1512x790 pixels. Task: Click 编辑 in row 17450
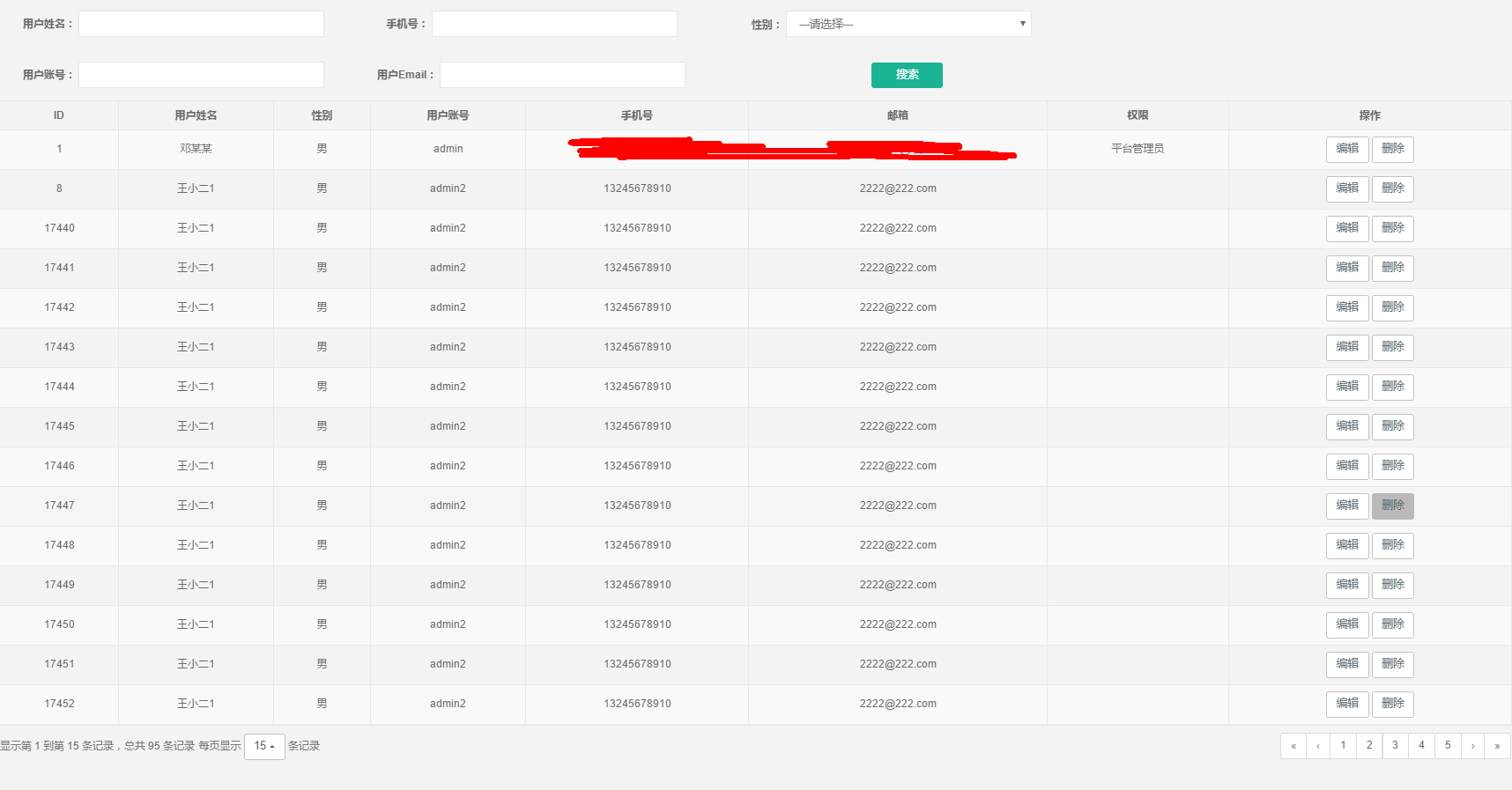click(1347, 624)
